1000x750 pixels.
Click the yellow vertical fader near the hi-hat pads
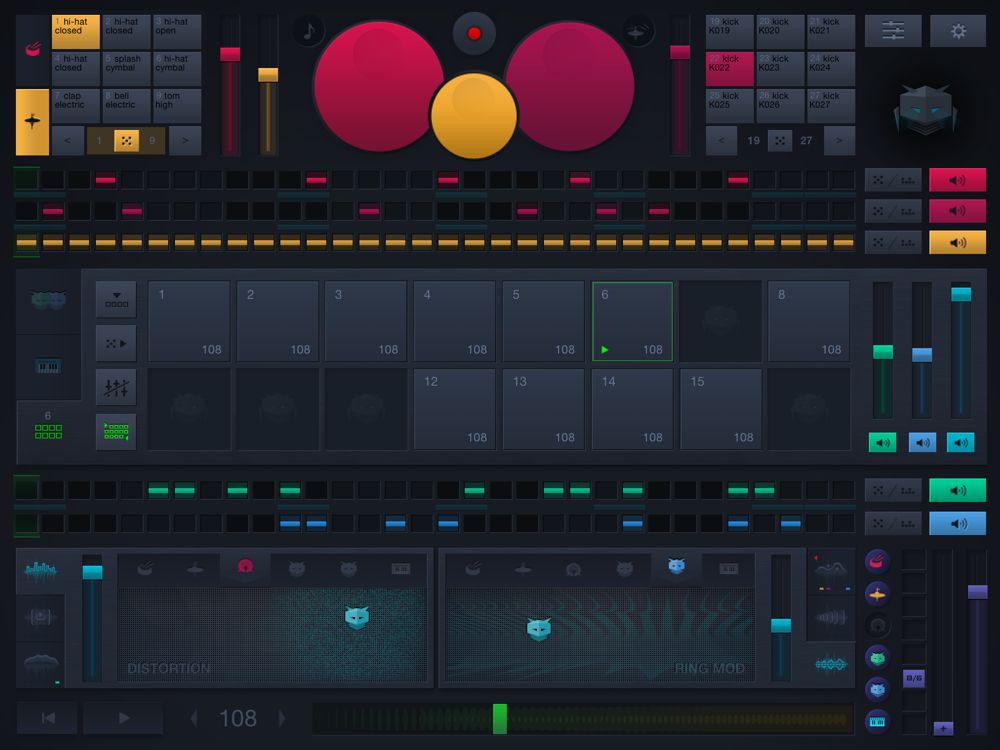click(x=268, y=85)
